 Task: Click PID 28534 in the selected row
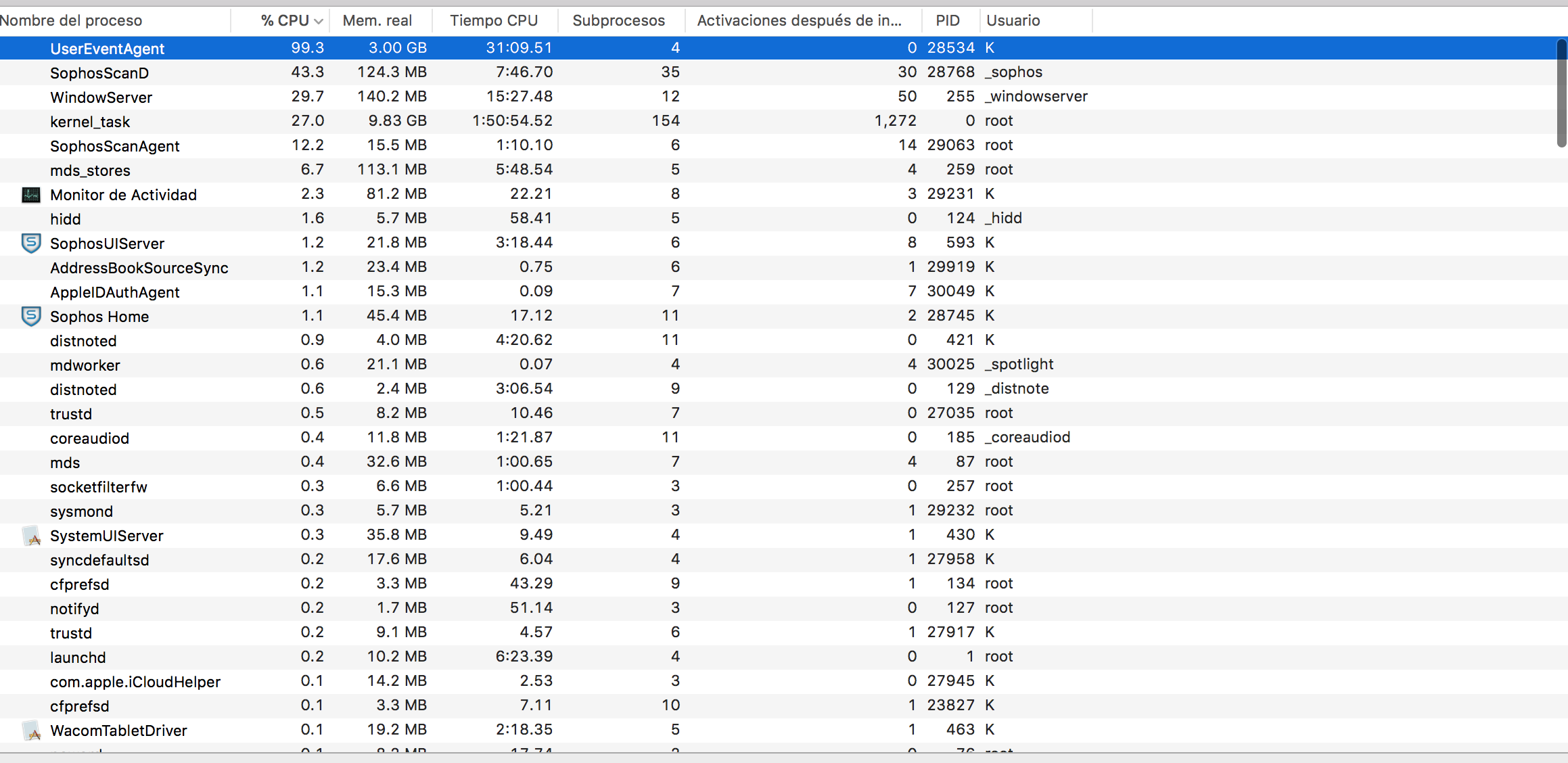tap(951, 48)
